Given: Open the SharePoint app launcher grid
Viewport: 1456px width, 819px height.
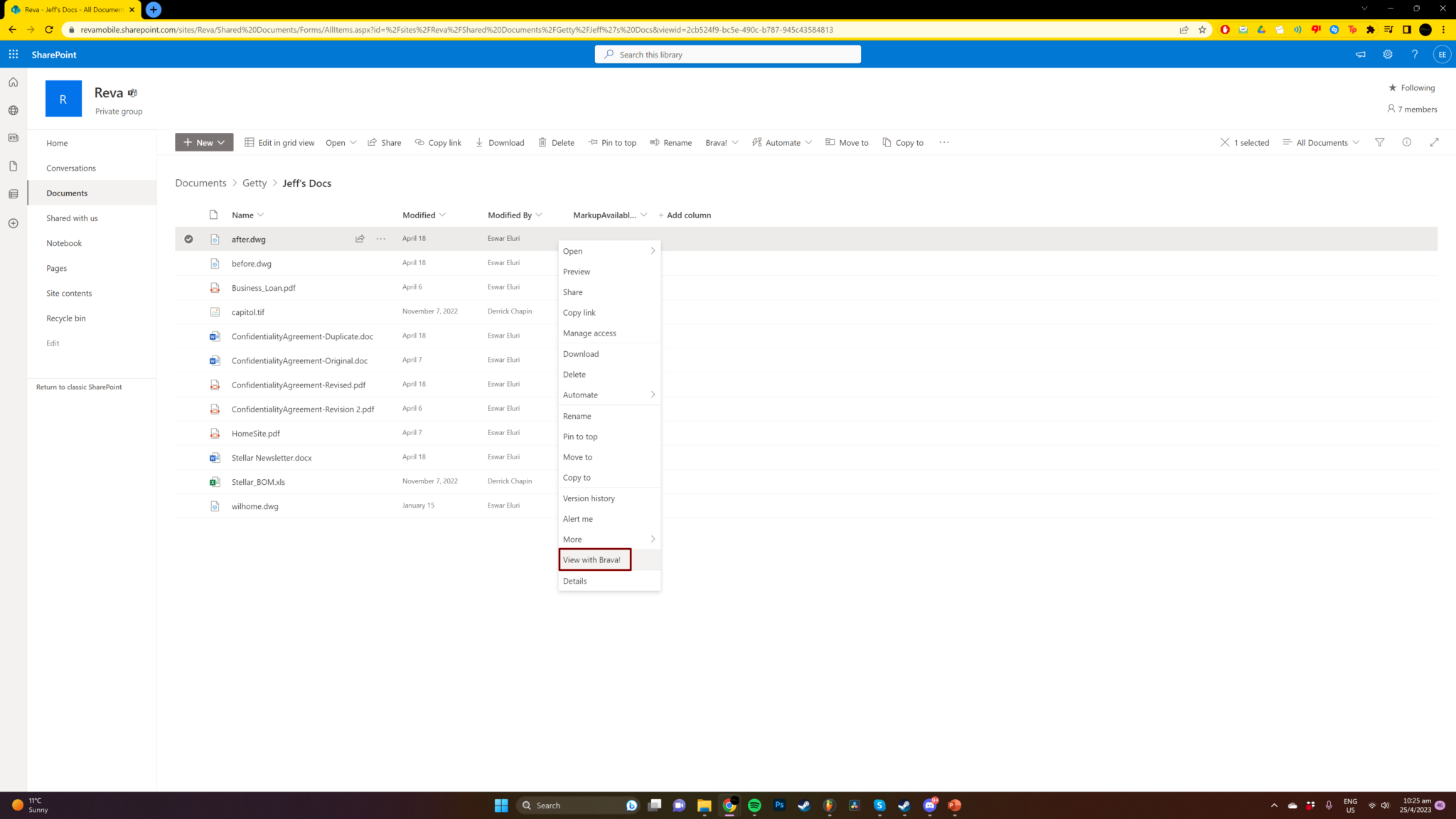Looking at the screenshot, I should (x=14, y=54).
